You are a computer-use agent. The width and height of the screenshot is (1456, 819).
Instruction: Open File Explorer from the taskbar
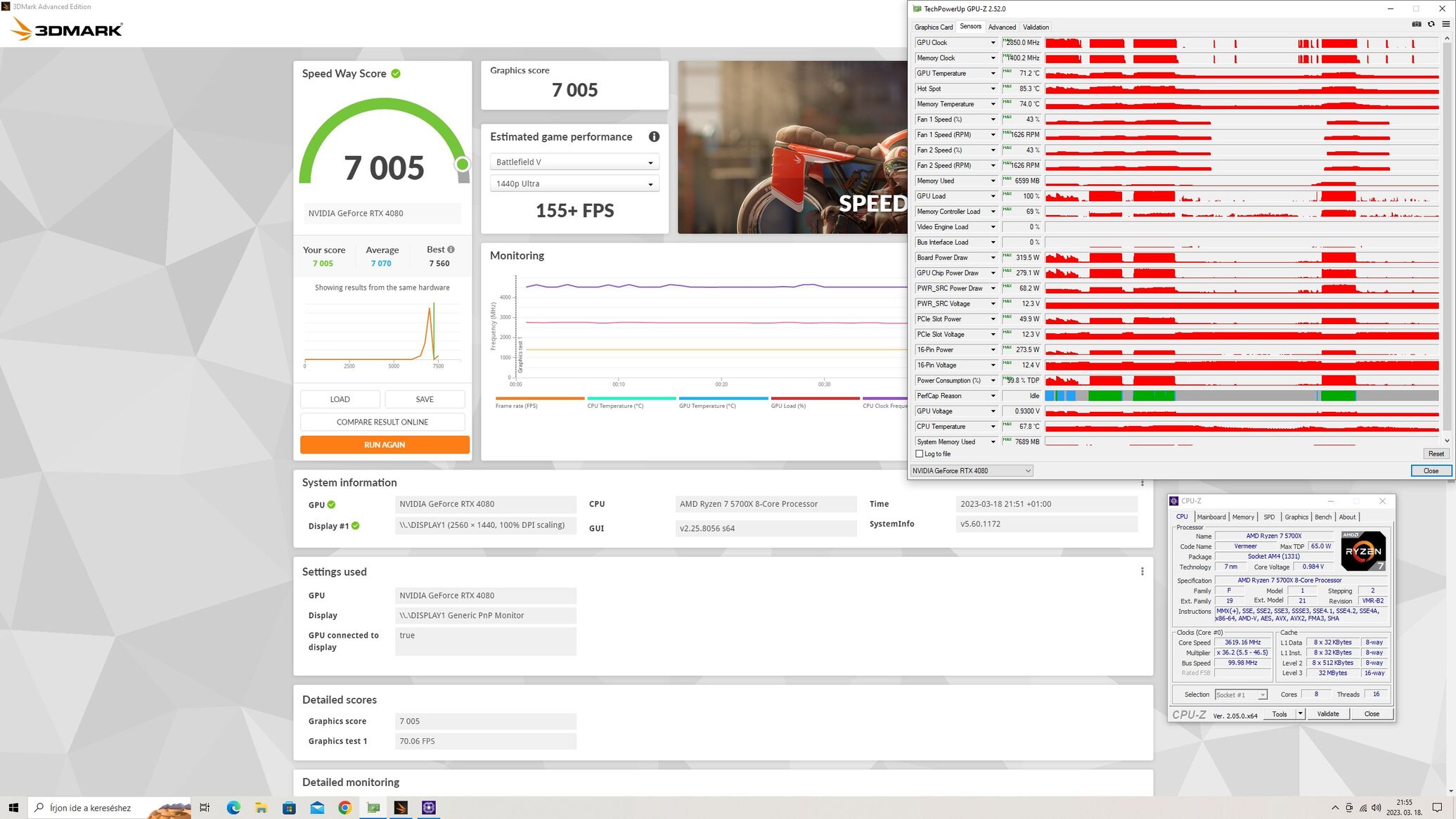pos(261,807)
